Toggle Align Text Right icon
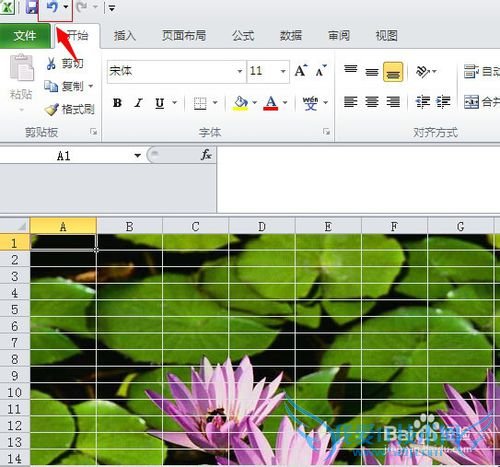The image size is (500, 467). (393, 102)
